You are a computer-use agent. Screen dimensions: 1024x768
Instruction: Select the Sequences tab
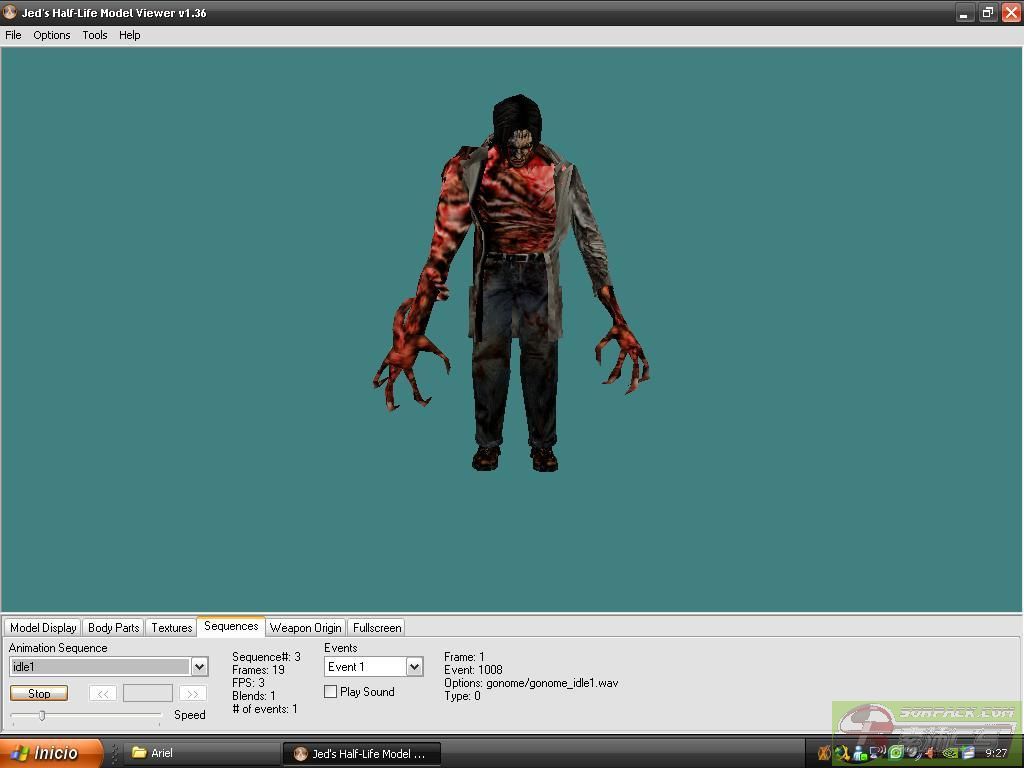(231, 626)
